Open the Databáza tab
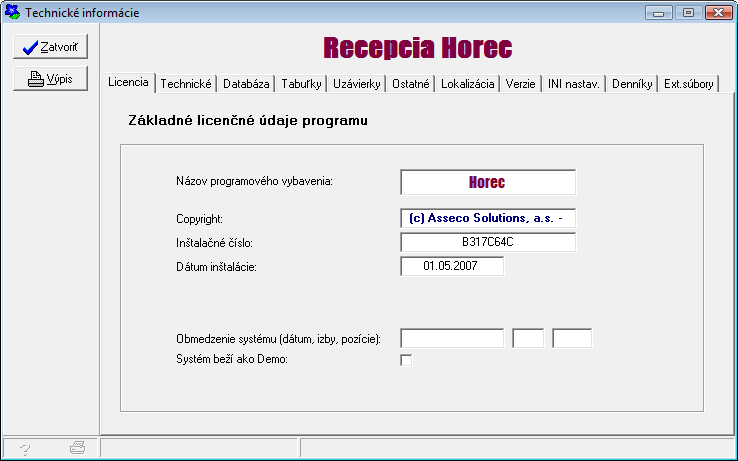 coord(246,85)
